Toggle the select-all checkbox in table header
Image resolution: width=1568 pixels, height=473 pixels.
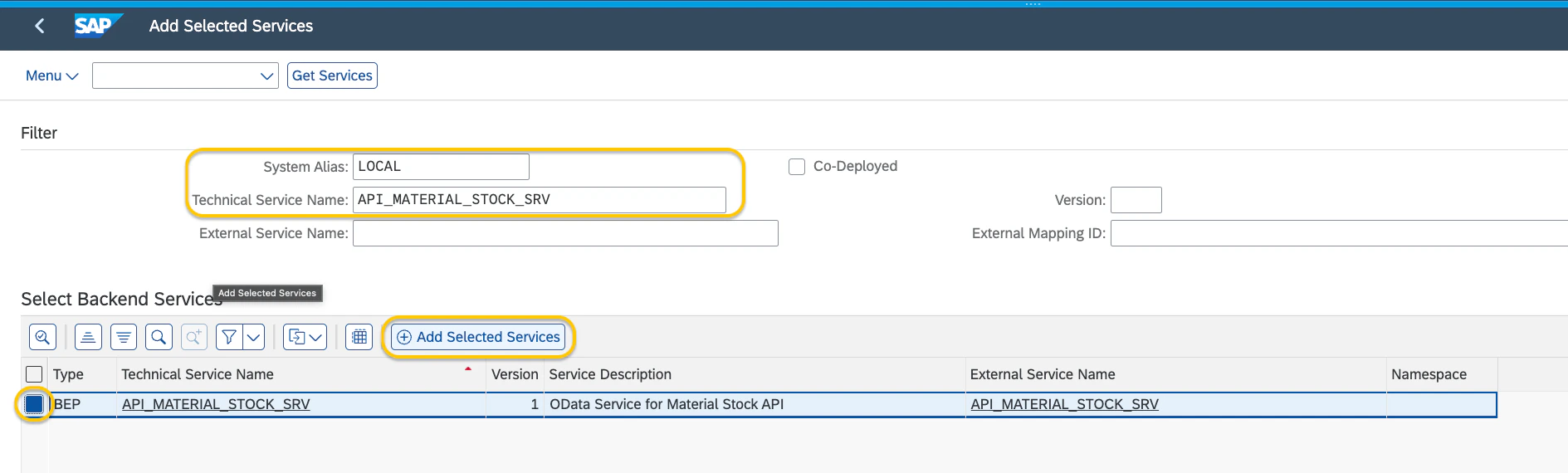pos(34,374)
